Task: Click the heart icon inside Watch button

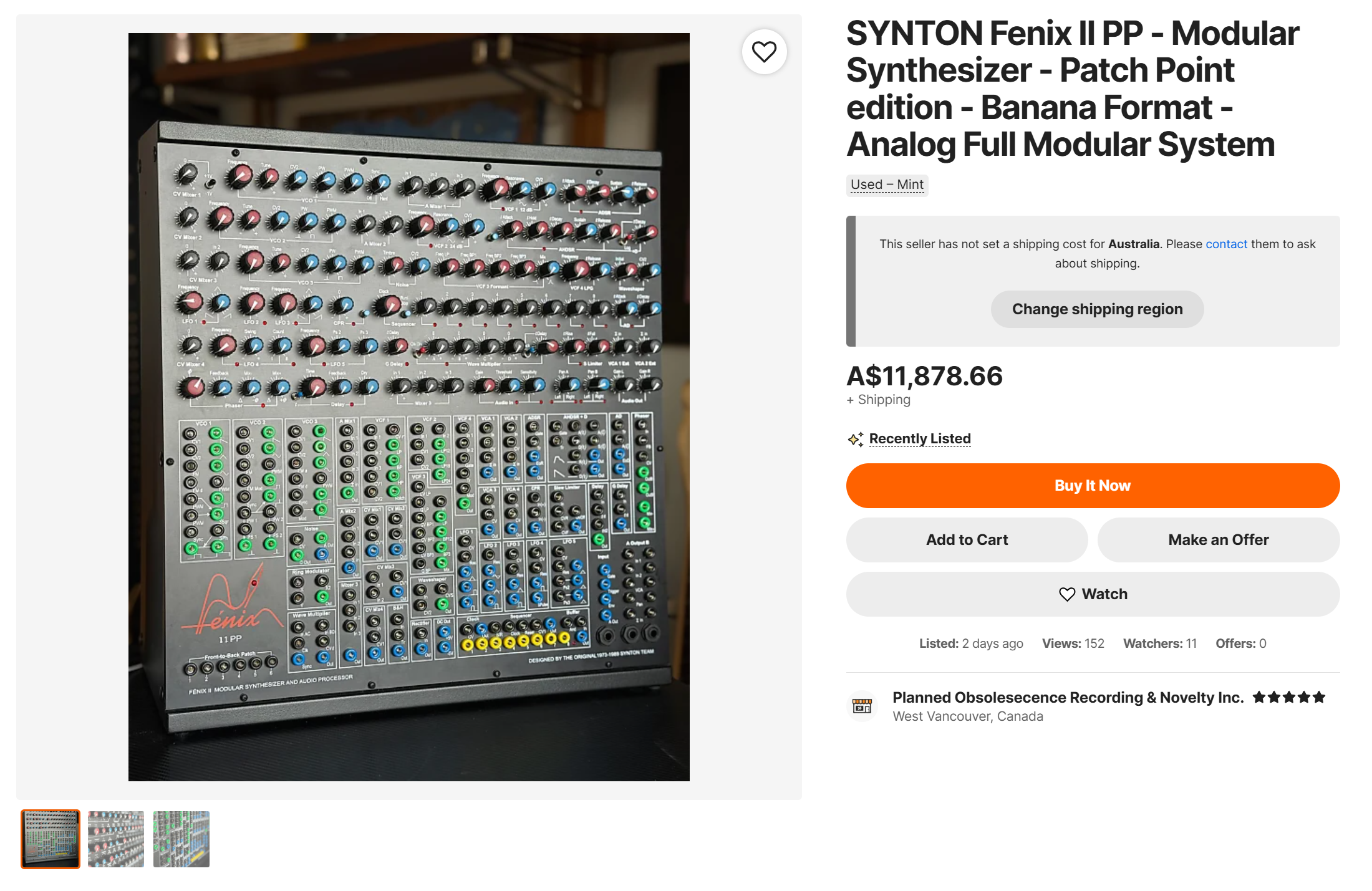Action: (1067, 594)
